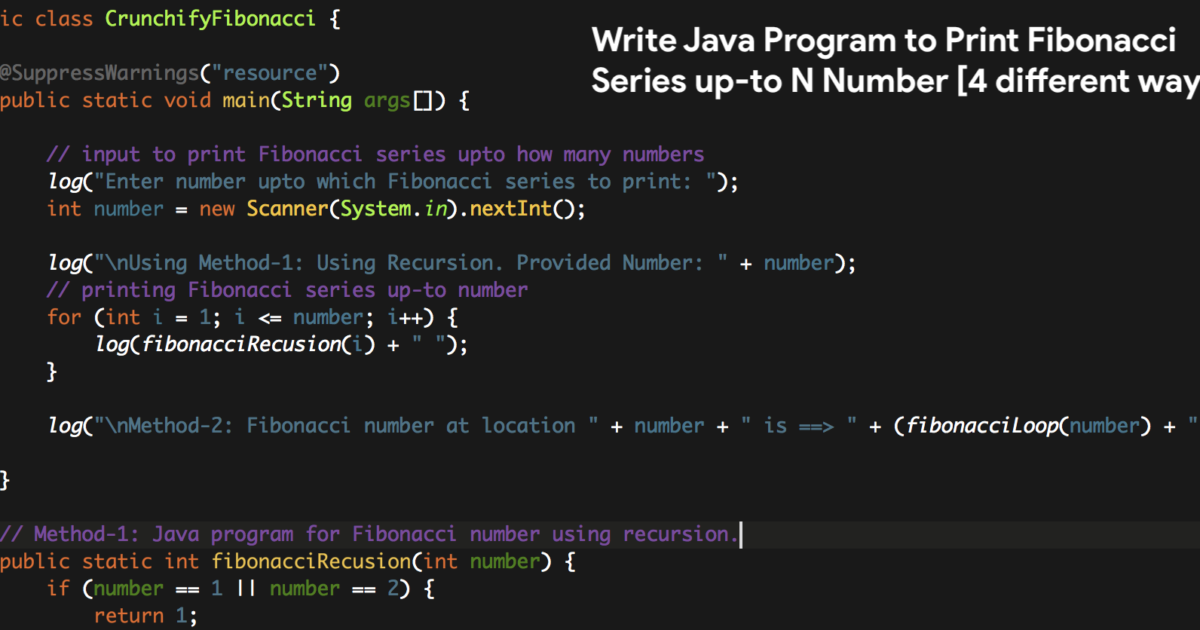Click the comment about input to print Fibonacci
The height and width of the screenshot is (630, 1200).
point(375,154)
